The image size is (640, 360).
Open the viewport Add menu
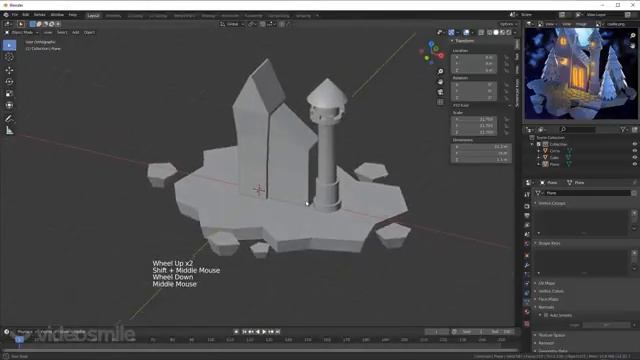(x=76, y=32)
